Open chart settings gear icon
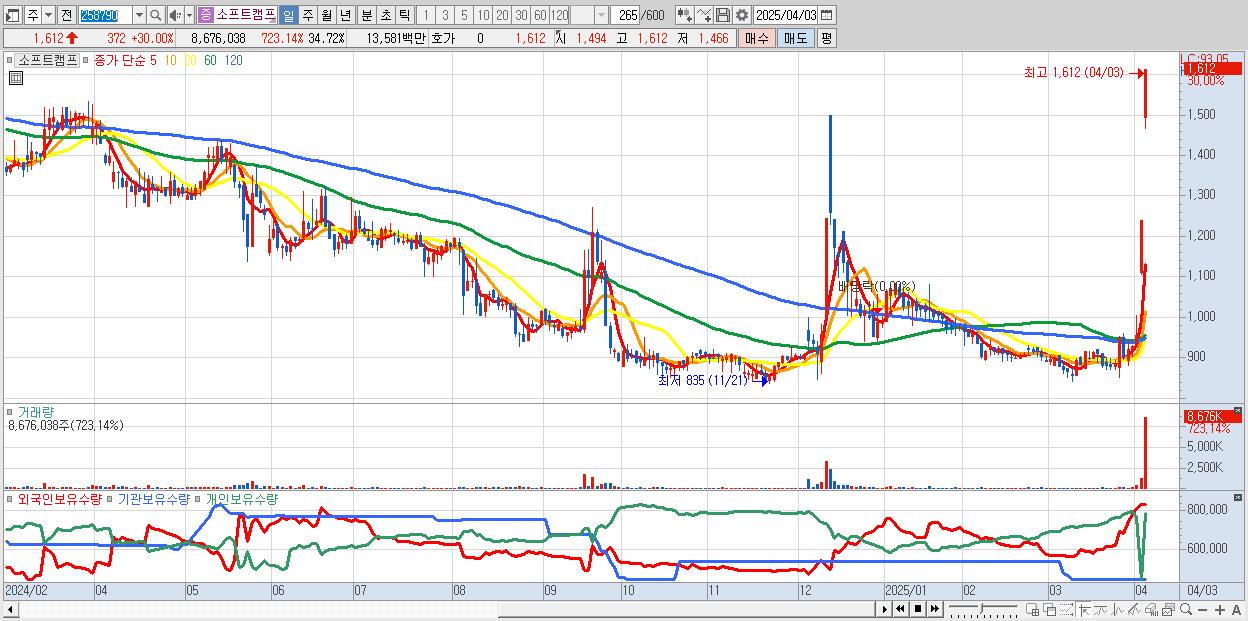The image size is (1248, 621). pos(742,15)
